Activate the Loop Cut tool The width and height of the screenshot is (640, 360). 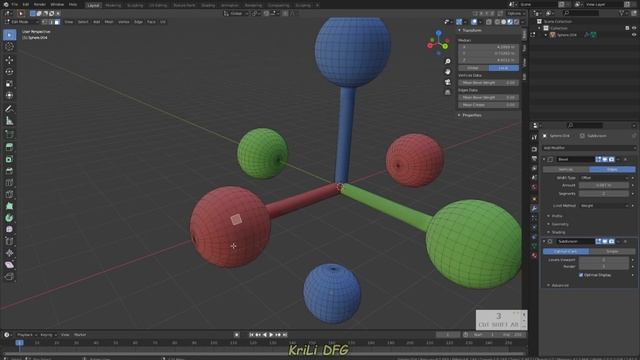(9, 183)
